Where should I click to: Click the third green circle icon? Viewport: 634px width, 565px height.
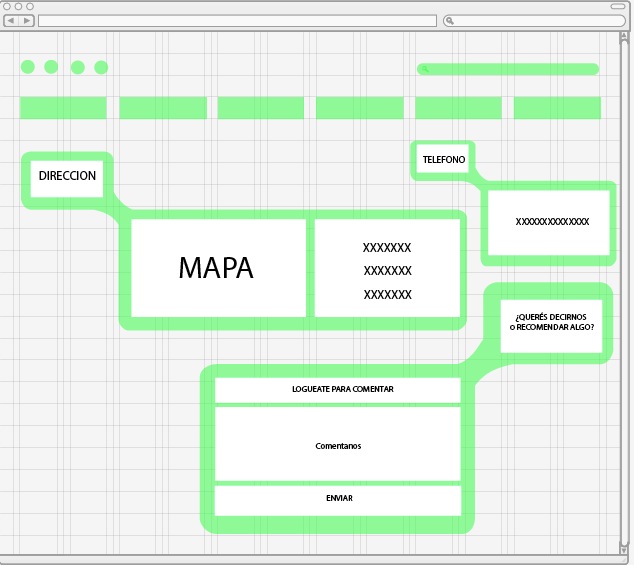click(77, 67)
